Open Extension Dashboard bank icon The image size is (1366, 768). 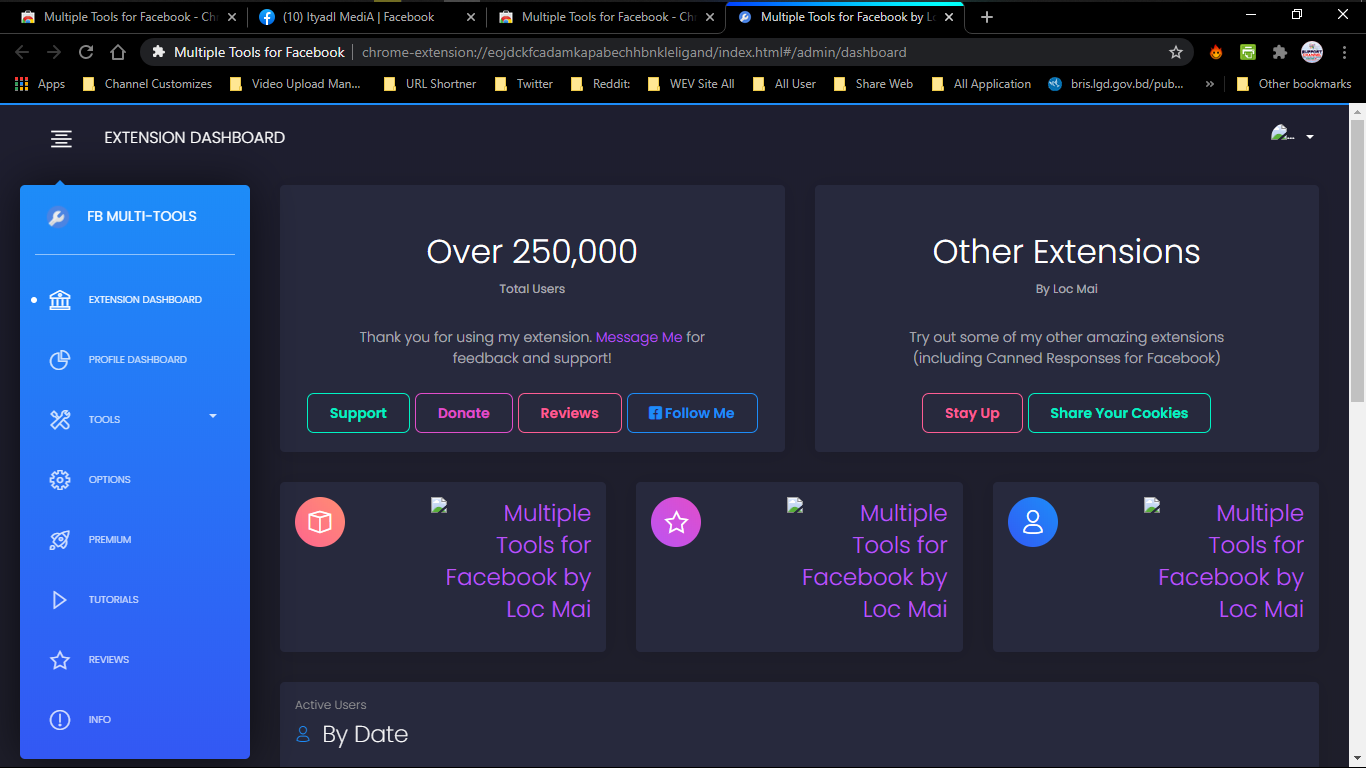[x=60, y=300]
